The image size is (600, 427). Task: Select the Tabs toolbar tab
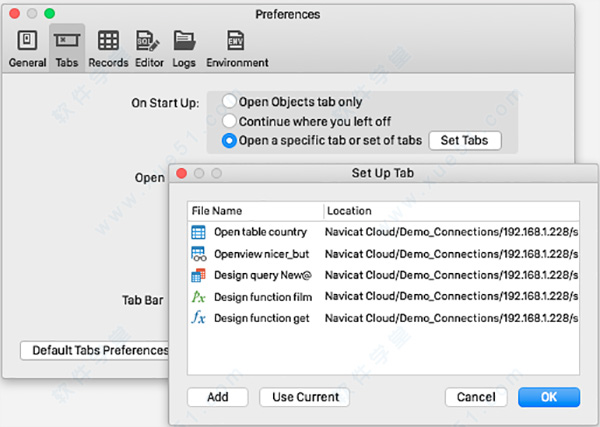[67, 49]
